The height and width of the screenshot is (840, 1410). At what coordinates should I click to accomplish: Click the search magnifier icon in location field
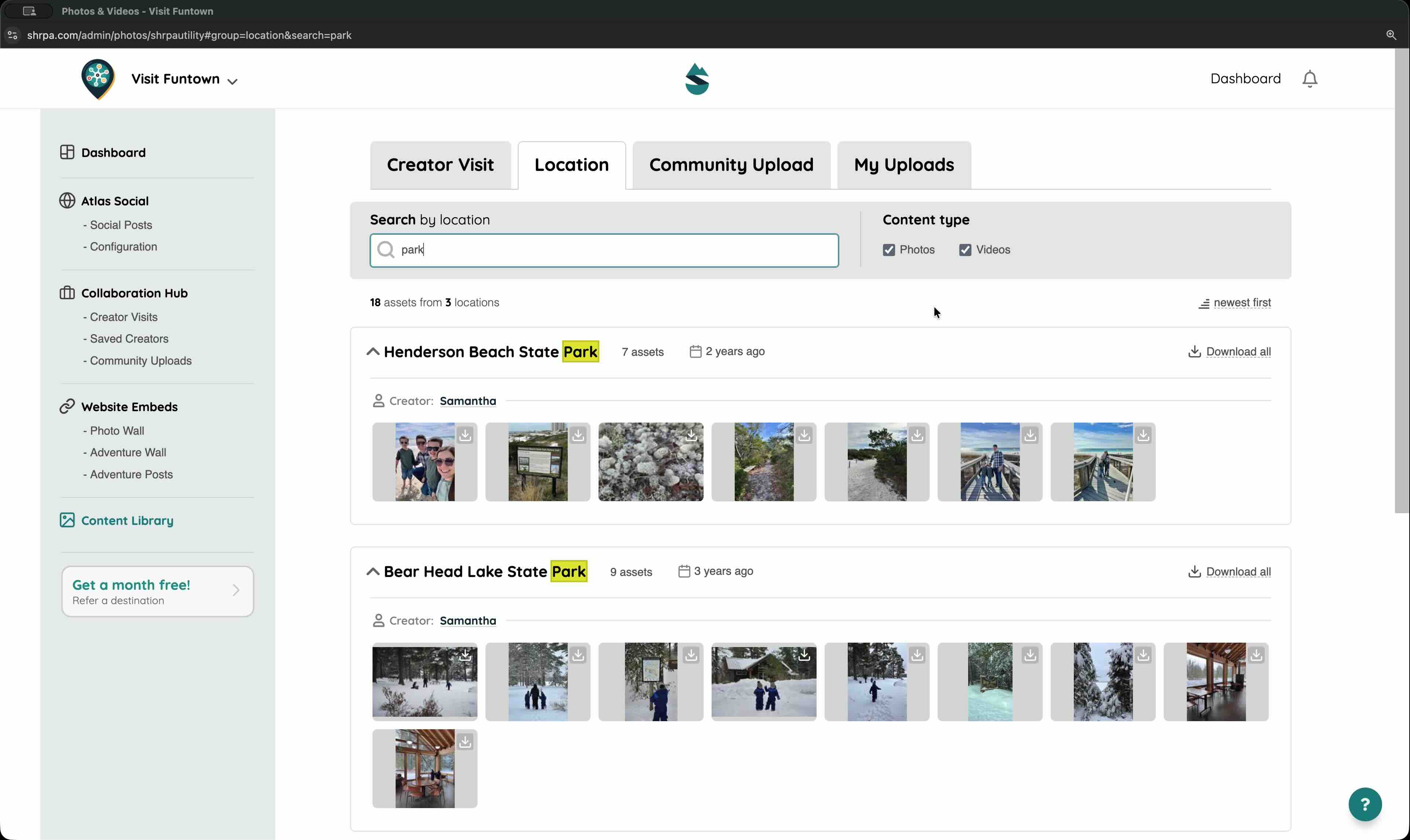pos(386,250)
